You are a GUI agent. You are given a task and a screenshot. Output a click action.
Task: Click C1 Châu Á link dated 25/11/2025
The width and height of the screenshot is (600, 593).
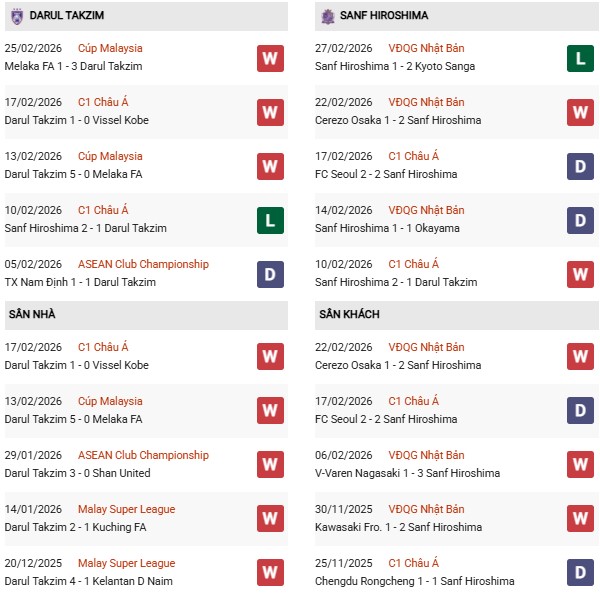click(412, 563)
